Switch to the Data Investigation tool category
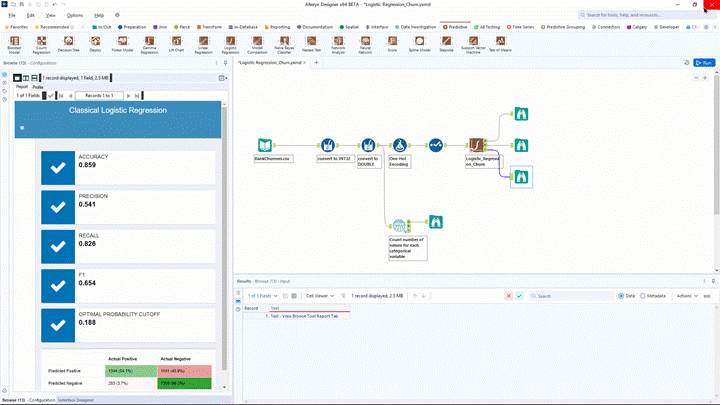 tap(416, 27)
